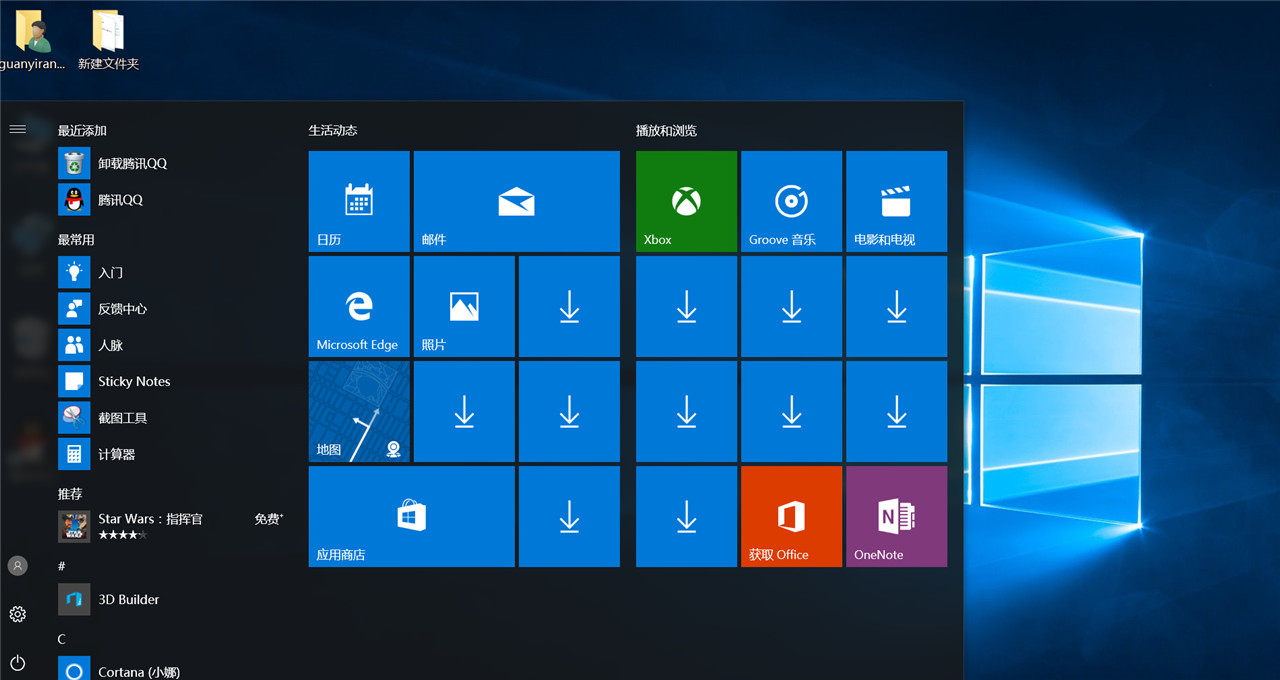Launch the green Xbox tile
The width and height of the screenshot is (1280, 680).
[686, 201]
